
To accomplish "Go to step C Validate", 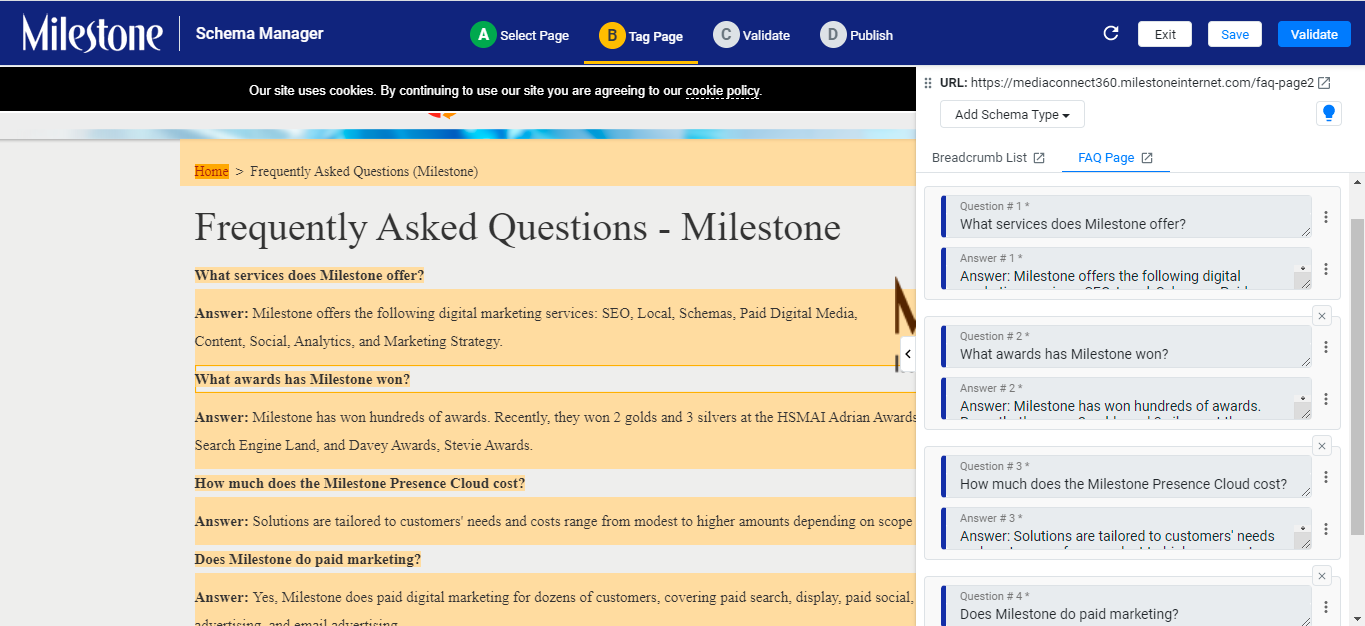I will 752,35.
